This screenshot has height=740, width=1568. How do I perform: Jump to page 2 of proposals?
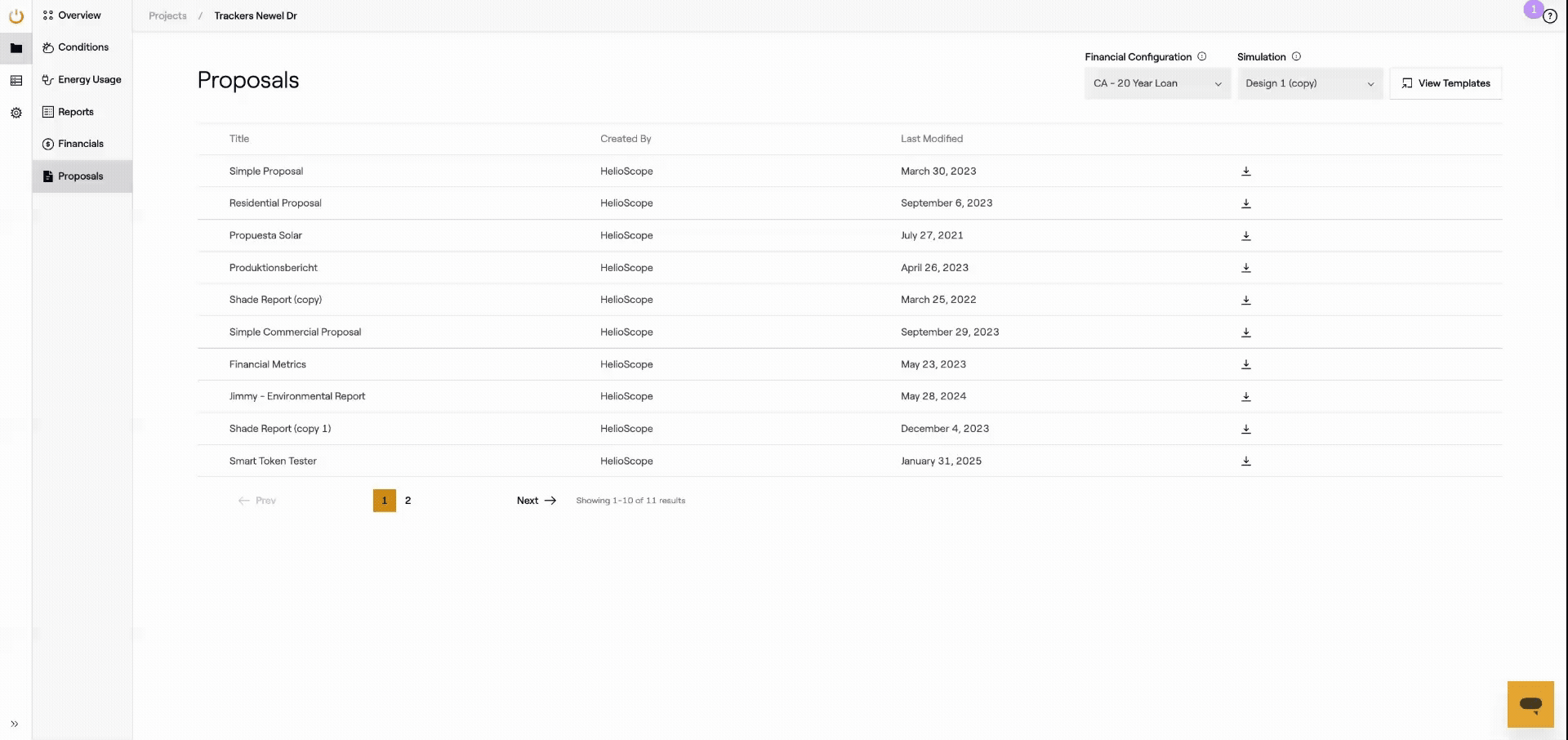(408, 501)
